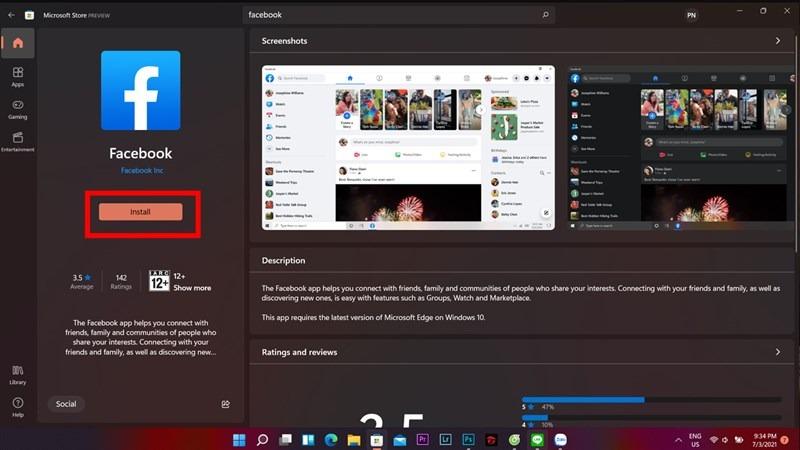Screen dimensions: 800x450
Task: Open the Mail app from the taskbar
Action: [x=399, y=440]
